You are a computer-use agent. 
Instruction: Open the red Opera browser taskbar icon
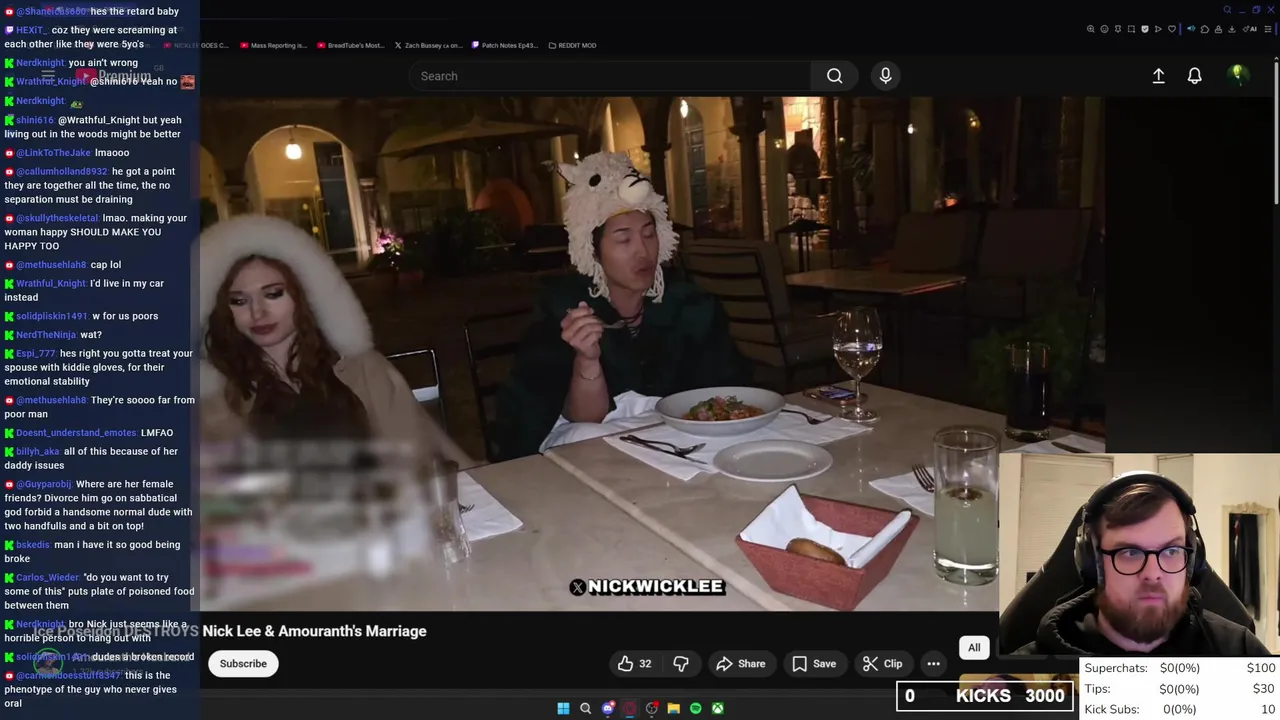click(629, 708)
